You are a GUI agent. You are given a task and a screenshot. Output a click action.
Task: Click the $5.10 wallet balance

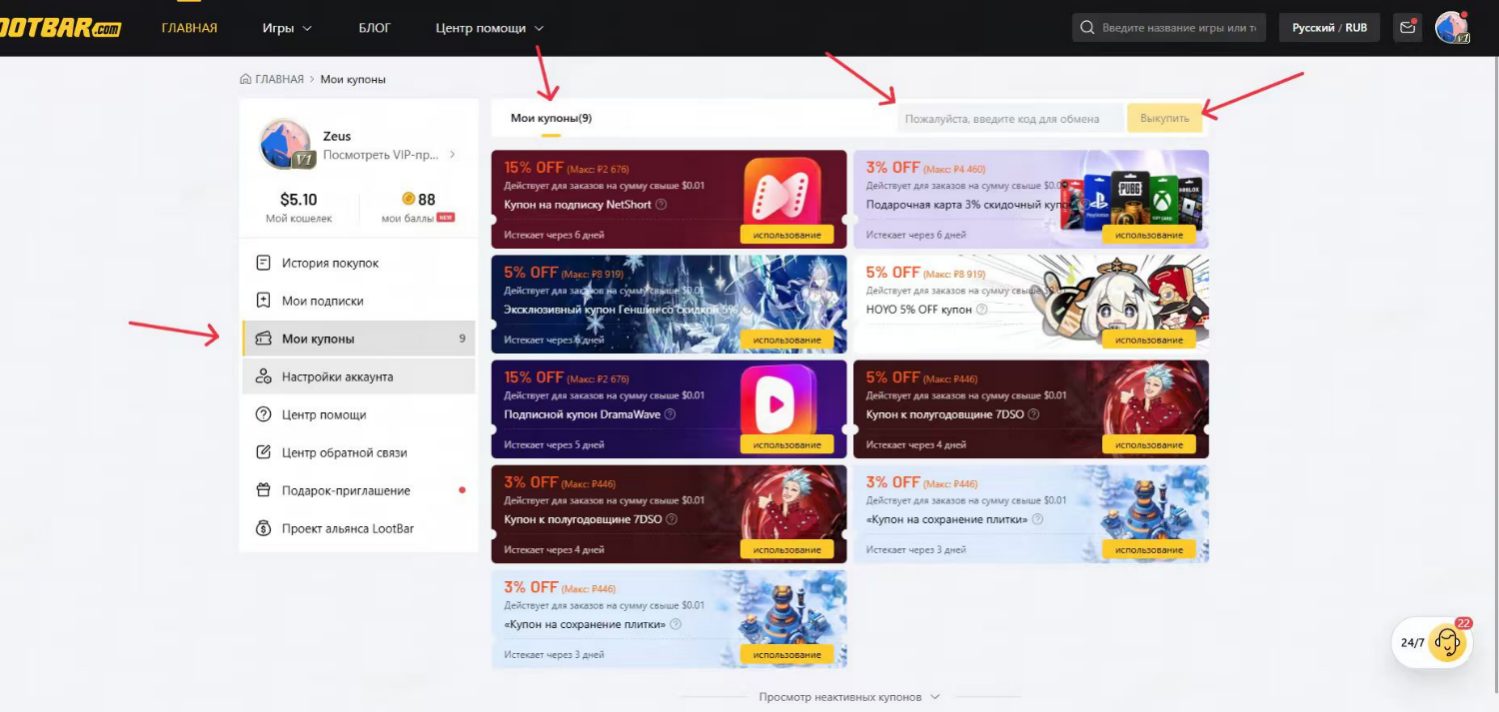pyautogui.click(x=299, y=199)
